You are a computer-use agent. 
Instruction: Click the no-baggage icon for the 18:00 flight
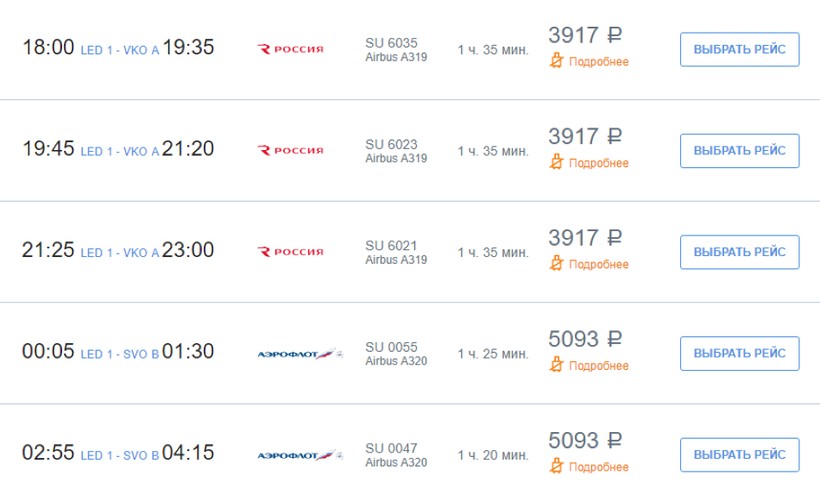point(557,61)
